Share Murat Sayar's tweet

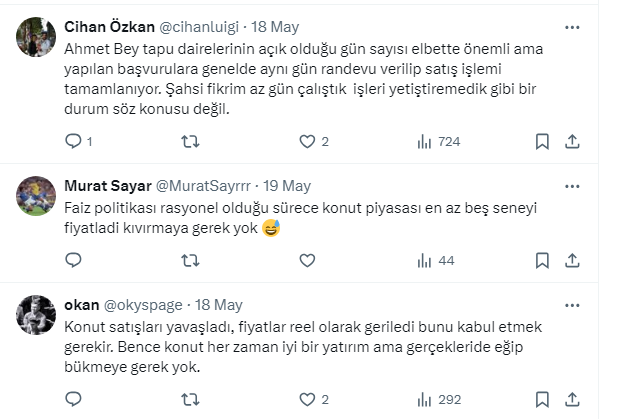572,261
